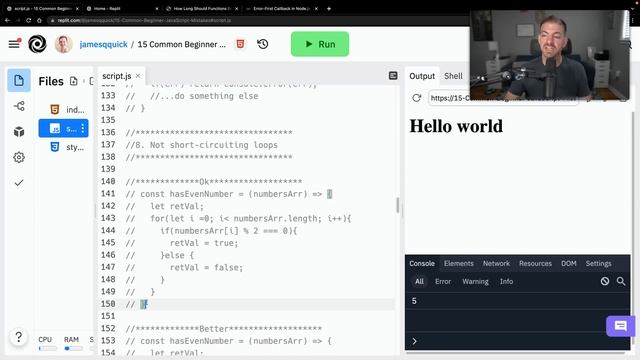Open the Version control sidebar icon

19,106
